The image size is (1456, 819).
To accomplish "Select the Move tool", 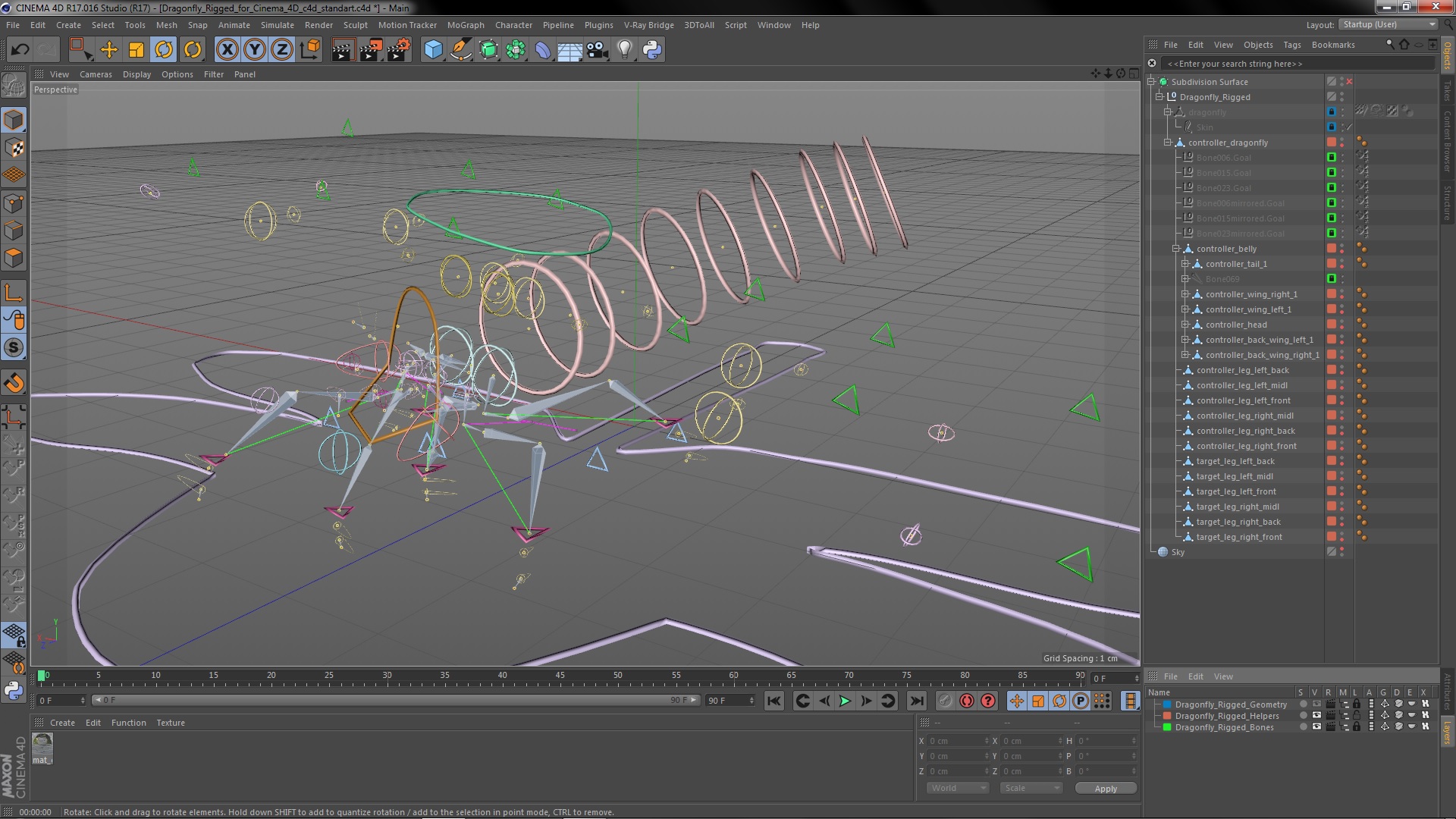I will pyautogui.click(x=109, y=50).
